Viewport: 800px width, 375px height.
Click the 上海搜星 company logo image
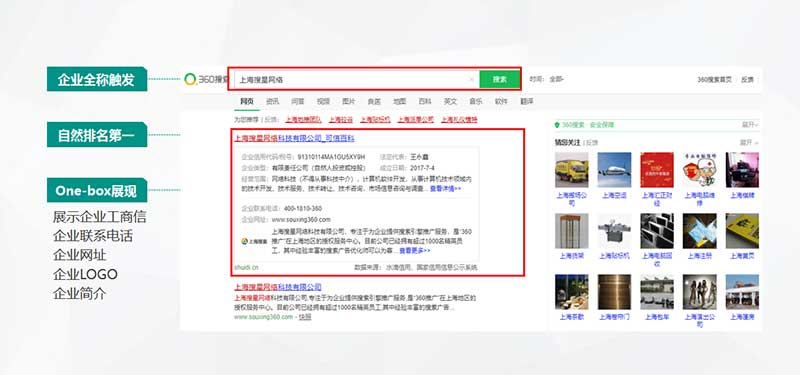tap(255, 241)
